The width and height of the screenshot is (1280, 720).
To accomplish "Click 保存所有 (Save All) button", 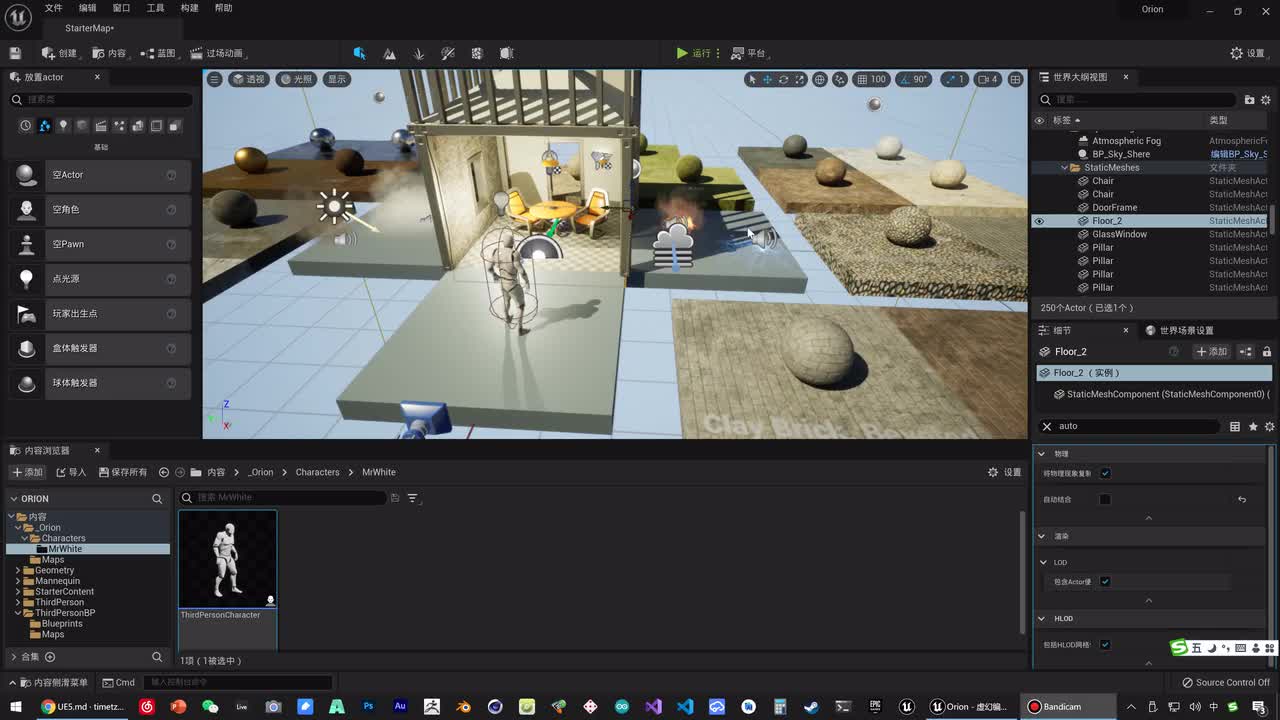I will [123, 472].
